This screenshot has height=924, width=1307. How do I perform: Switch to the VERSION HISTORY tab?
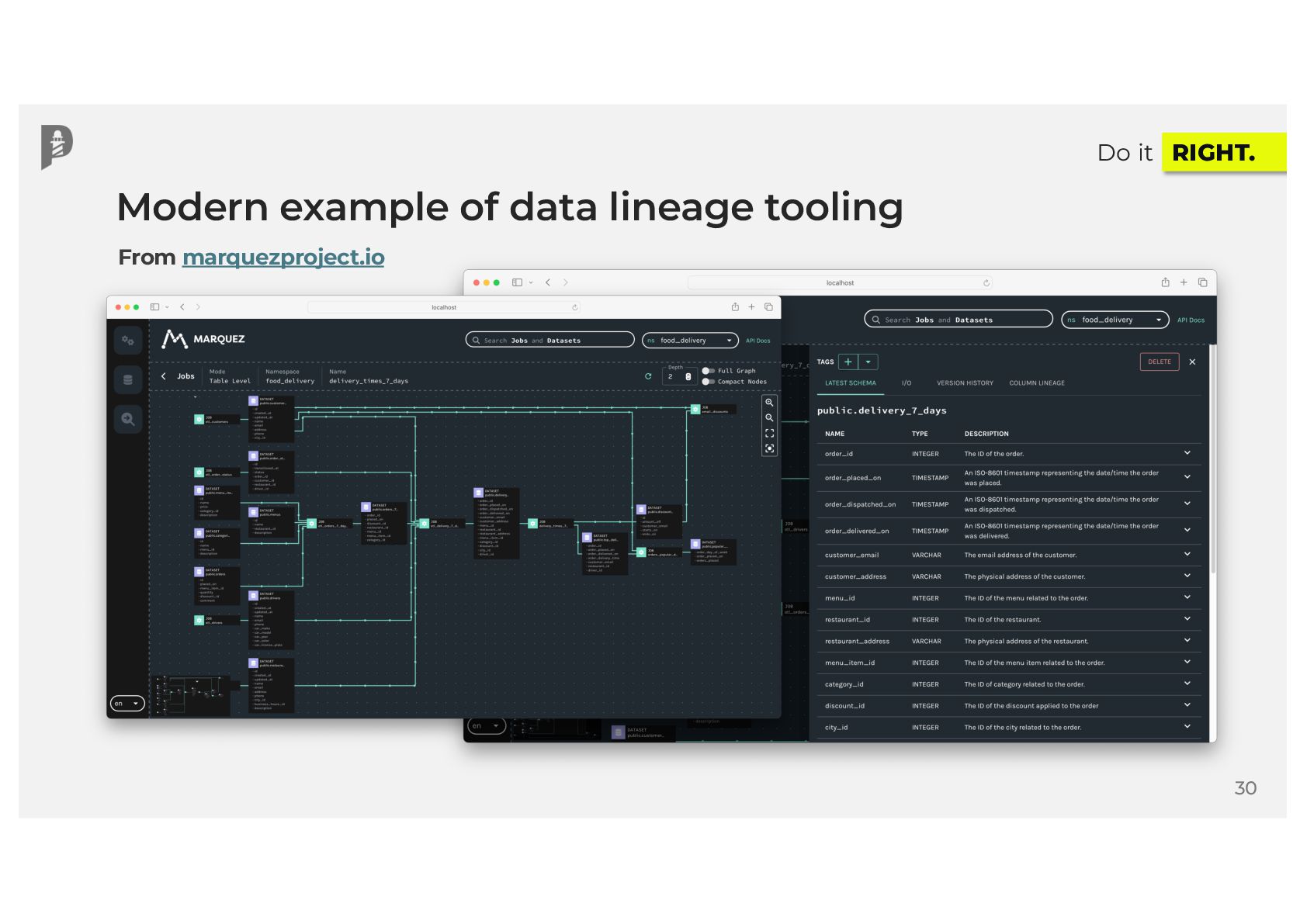(965, 383)
